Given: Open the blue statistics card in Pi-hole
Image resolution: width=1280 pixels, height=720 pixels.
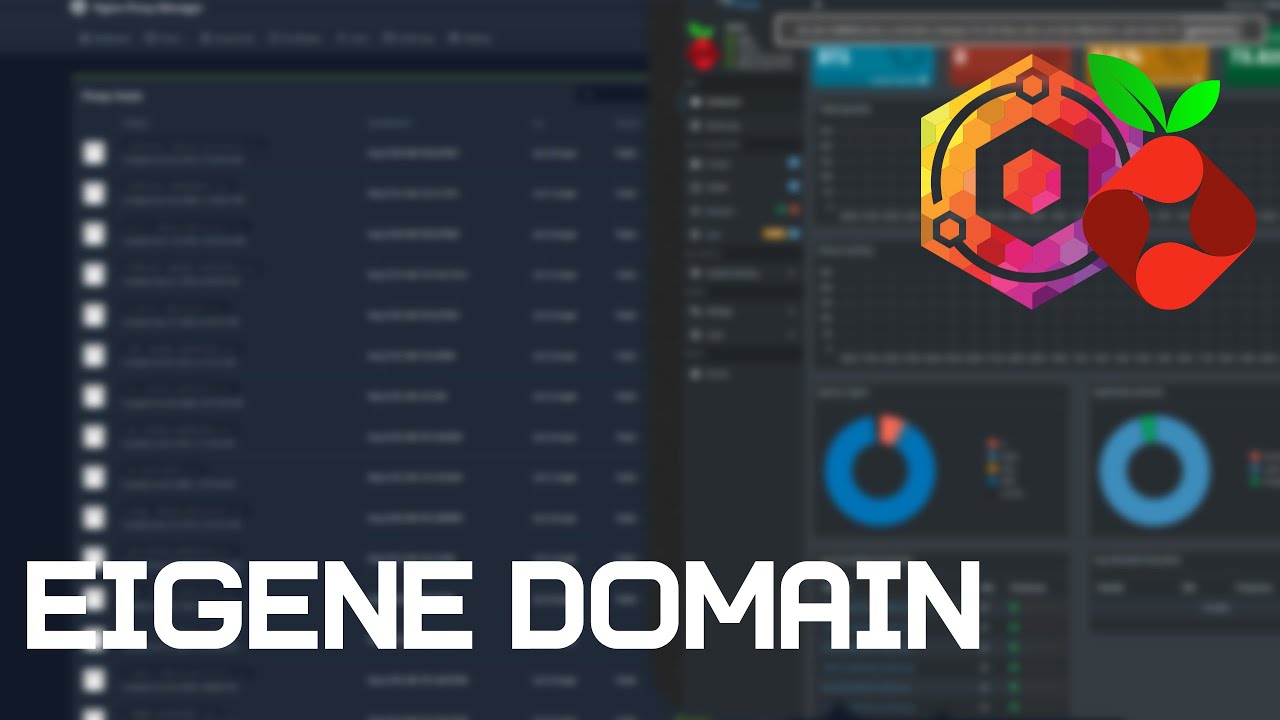Looking at the screenshot, I should (872, 66).
